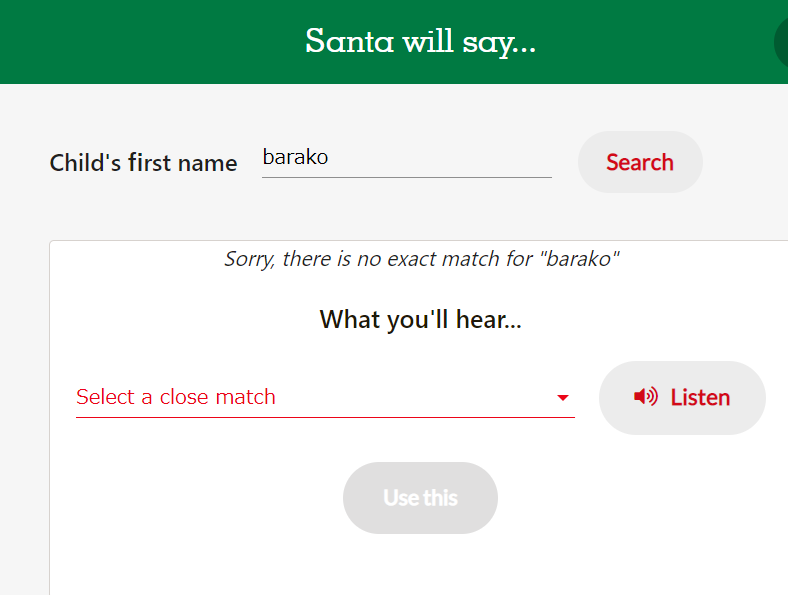This screenshot has width=788, height=595.
Task: Click the "What you'll hear..." heading
Action: [420, 320]
